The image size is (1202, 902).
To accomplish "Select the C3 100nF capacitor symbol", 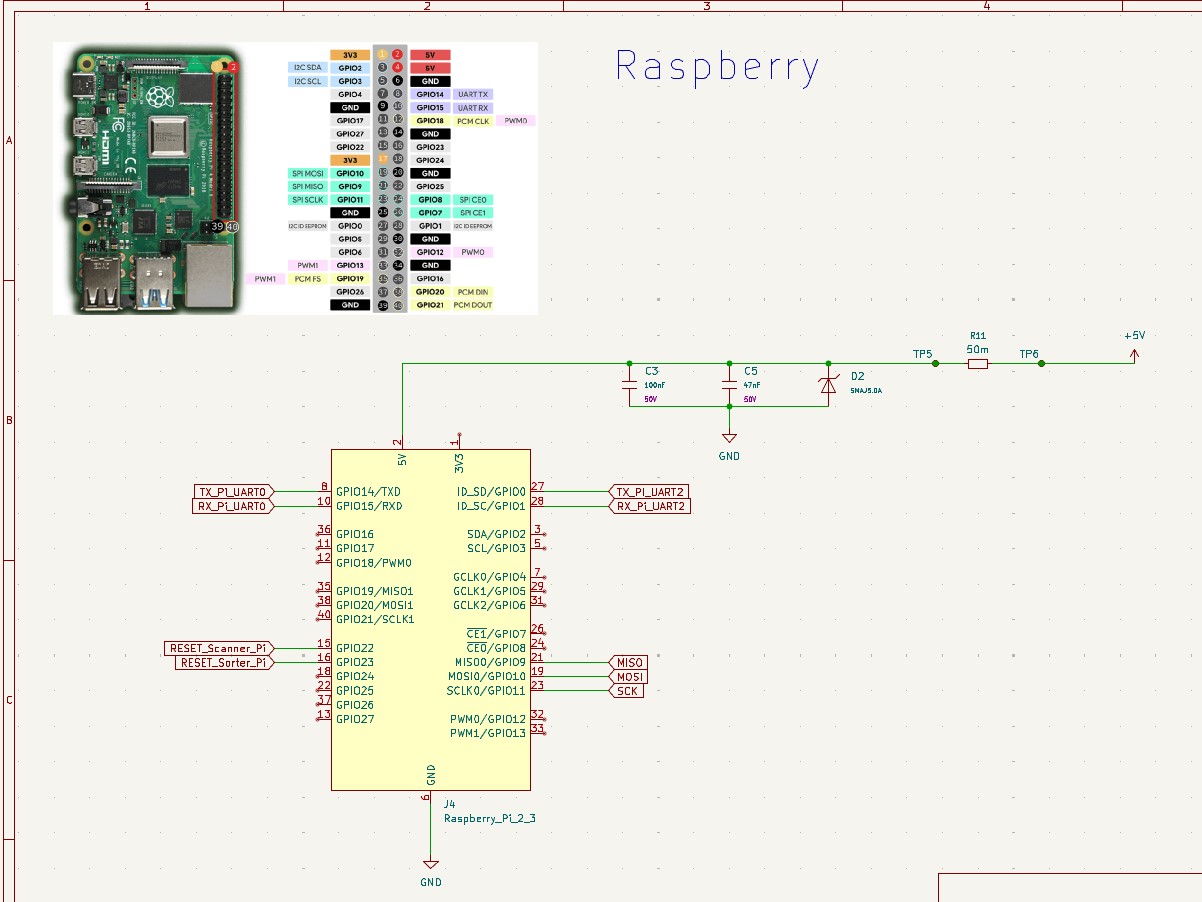I will click(x=629, y=384).
